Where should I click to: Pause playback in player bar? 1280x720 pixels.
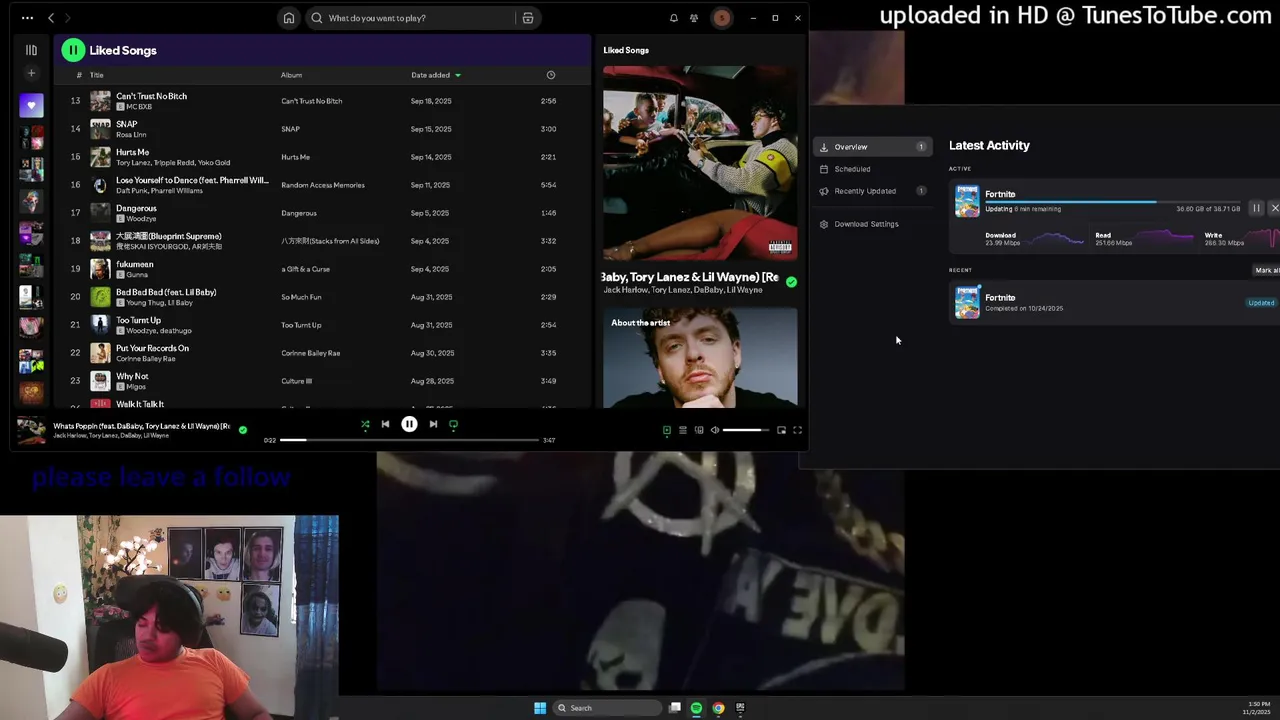409,424
